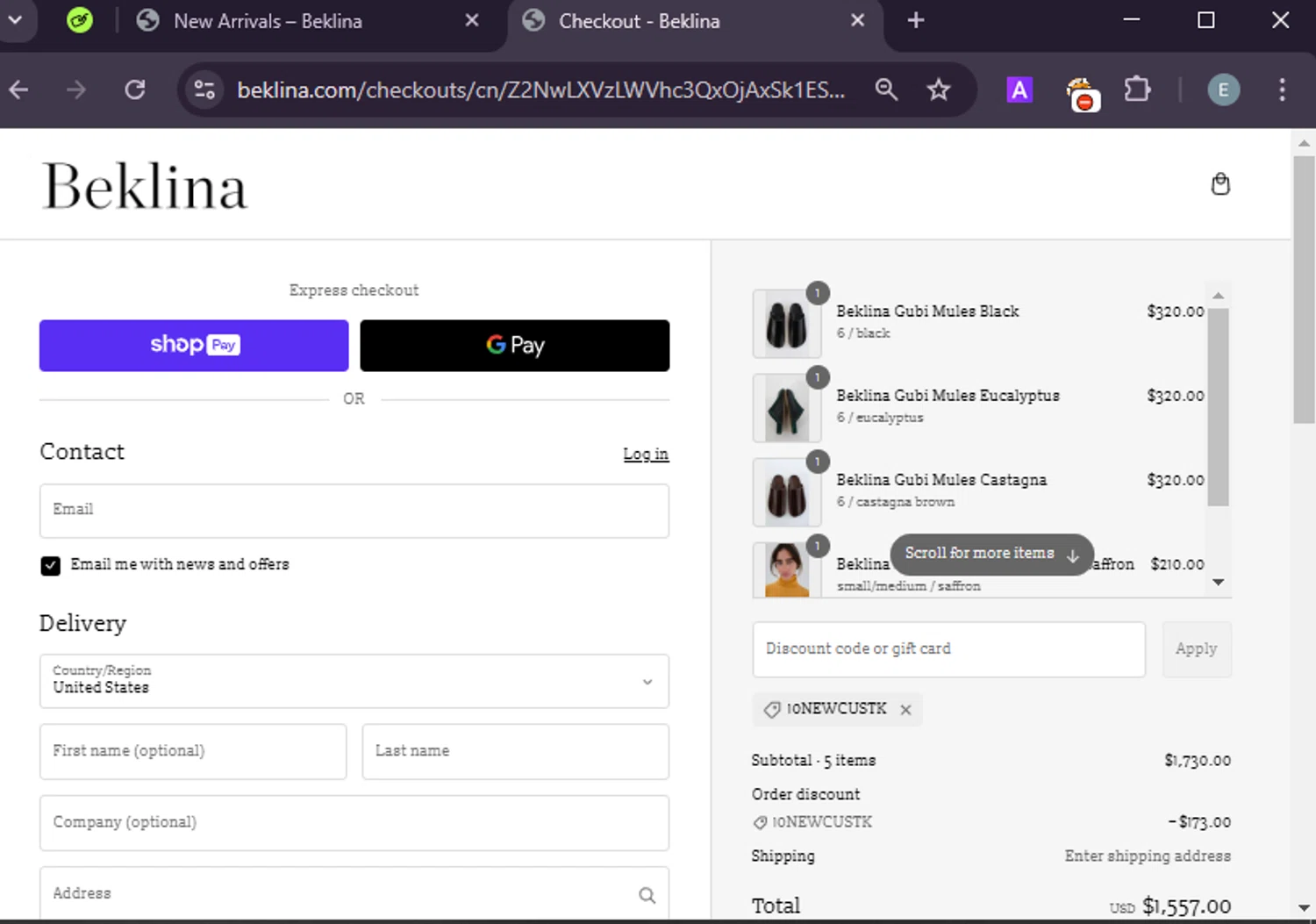Open the shopping bag cart icon
Screen dimensions: 1316x924
click(1219, 184)
